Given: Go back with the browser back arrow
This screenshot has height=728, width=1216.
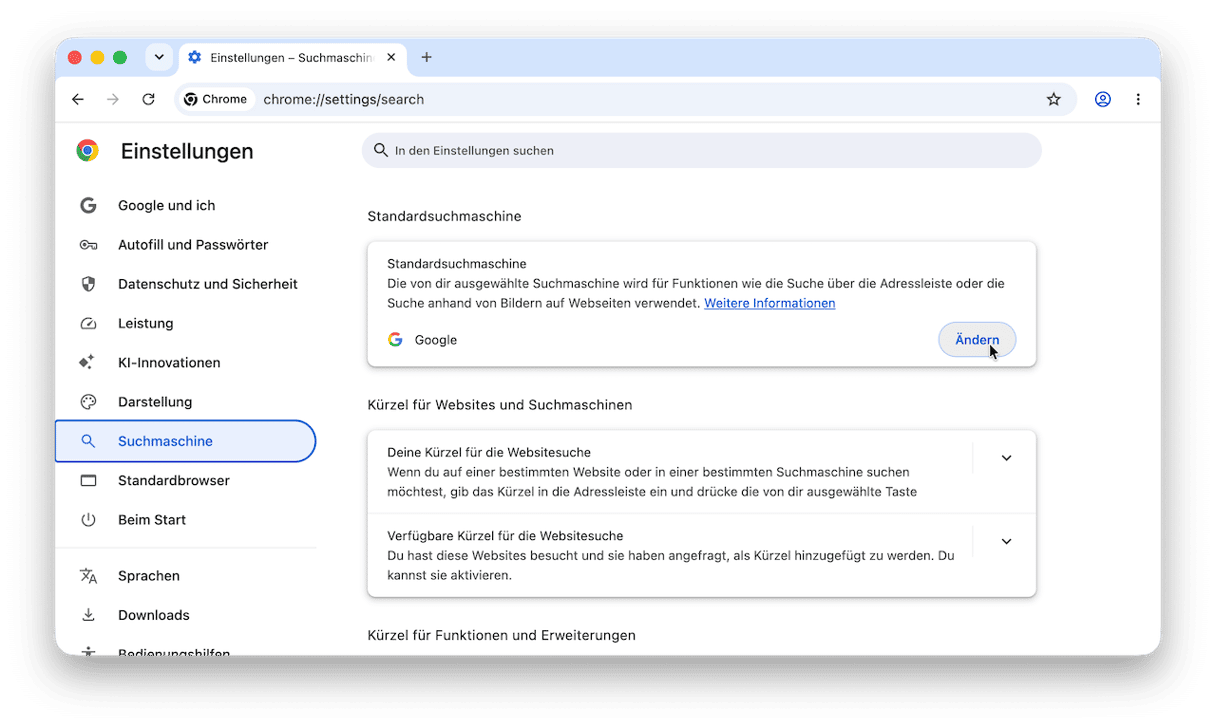Looking at the screenshot, I should point(78,99).
